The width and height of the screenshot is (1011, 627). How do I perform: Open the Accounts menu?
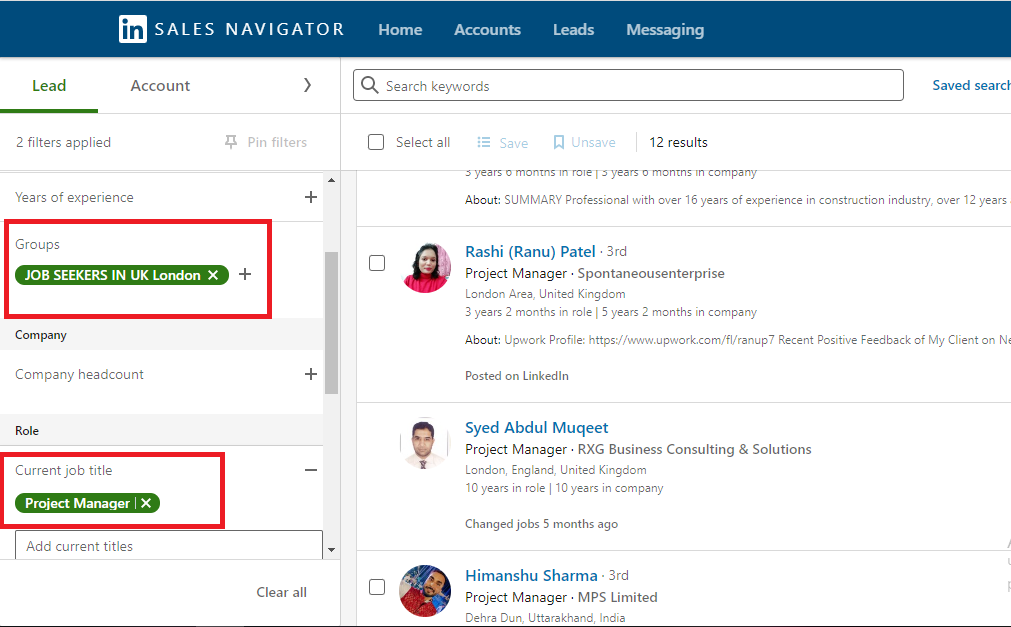tap(487, 30)
